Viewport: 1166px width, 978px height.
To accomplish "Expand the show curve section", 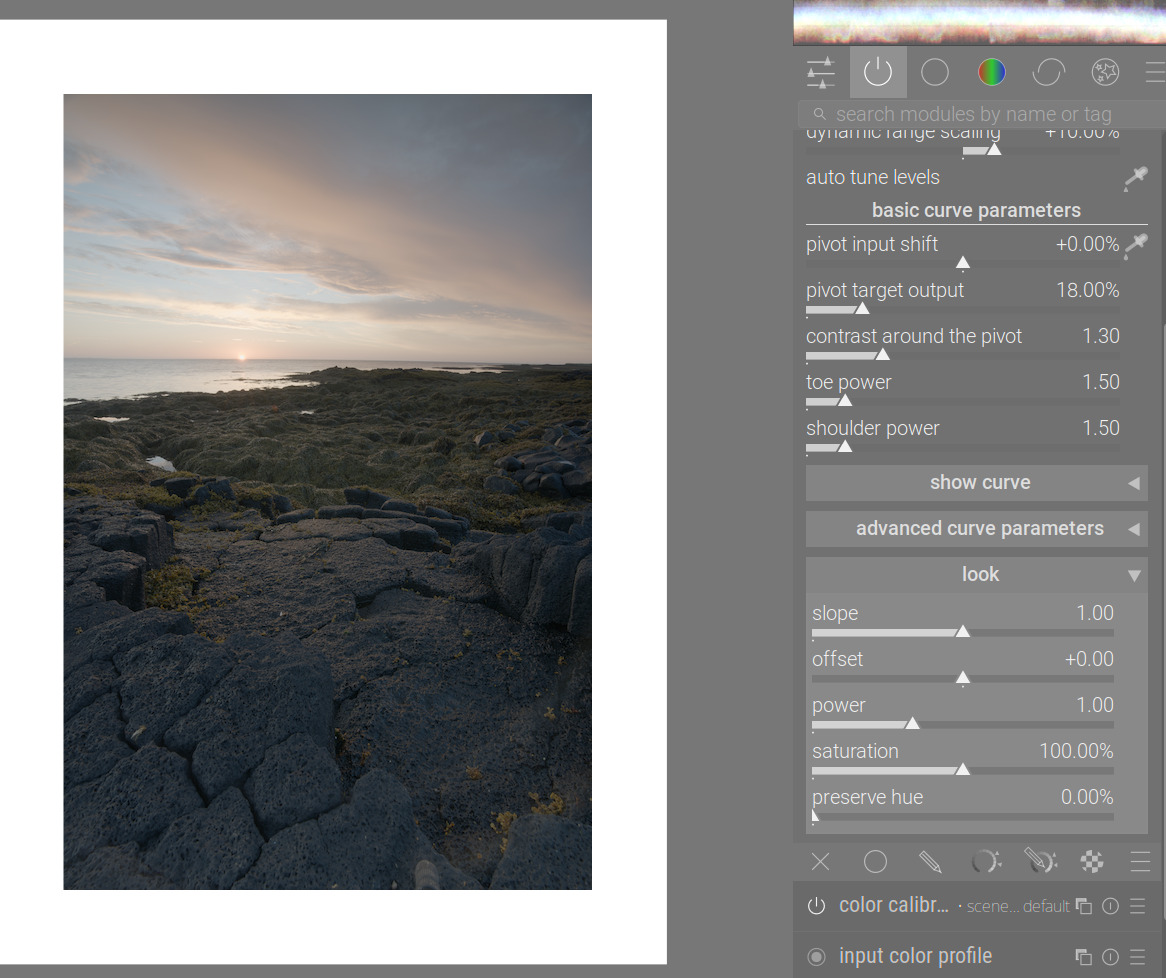I will click(976, 483).
